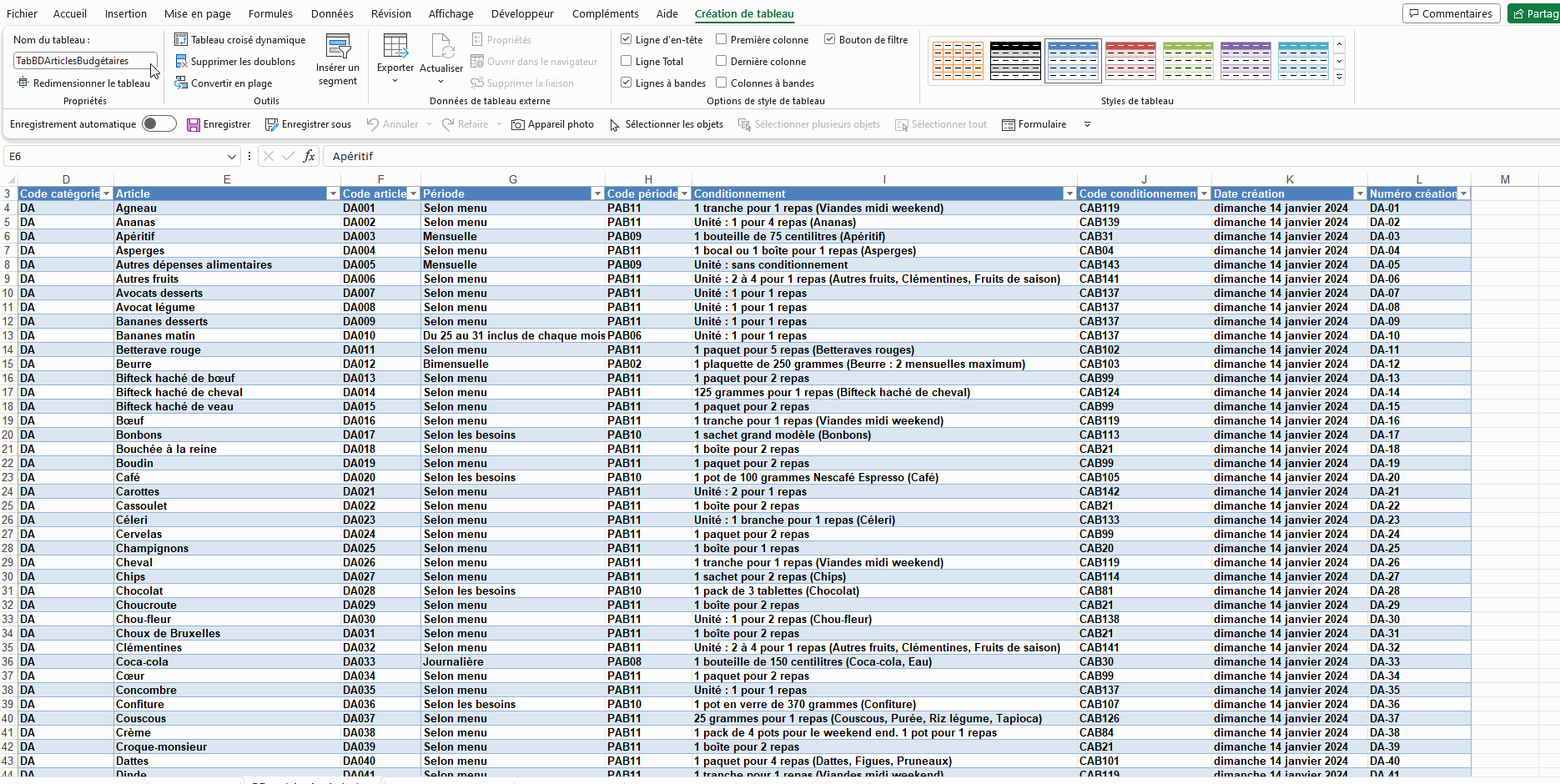The image size is (1560, 784).
Task: Open the Formulaire tool
Action: pyautogui.click(x=1034, y=125)
